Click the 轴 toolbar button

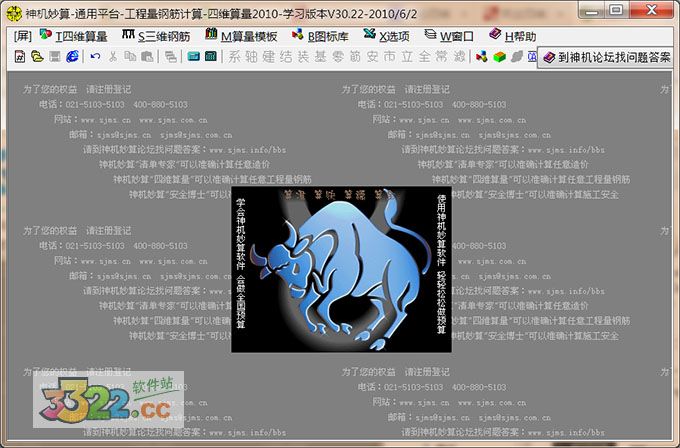tap(252, 56)
